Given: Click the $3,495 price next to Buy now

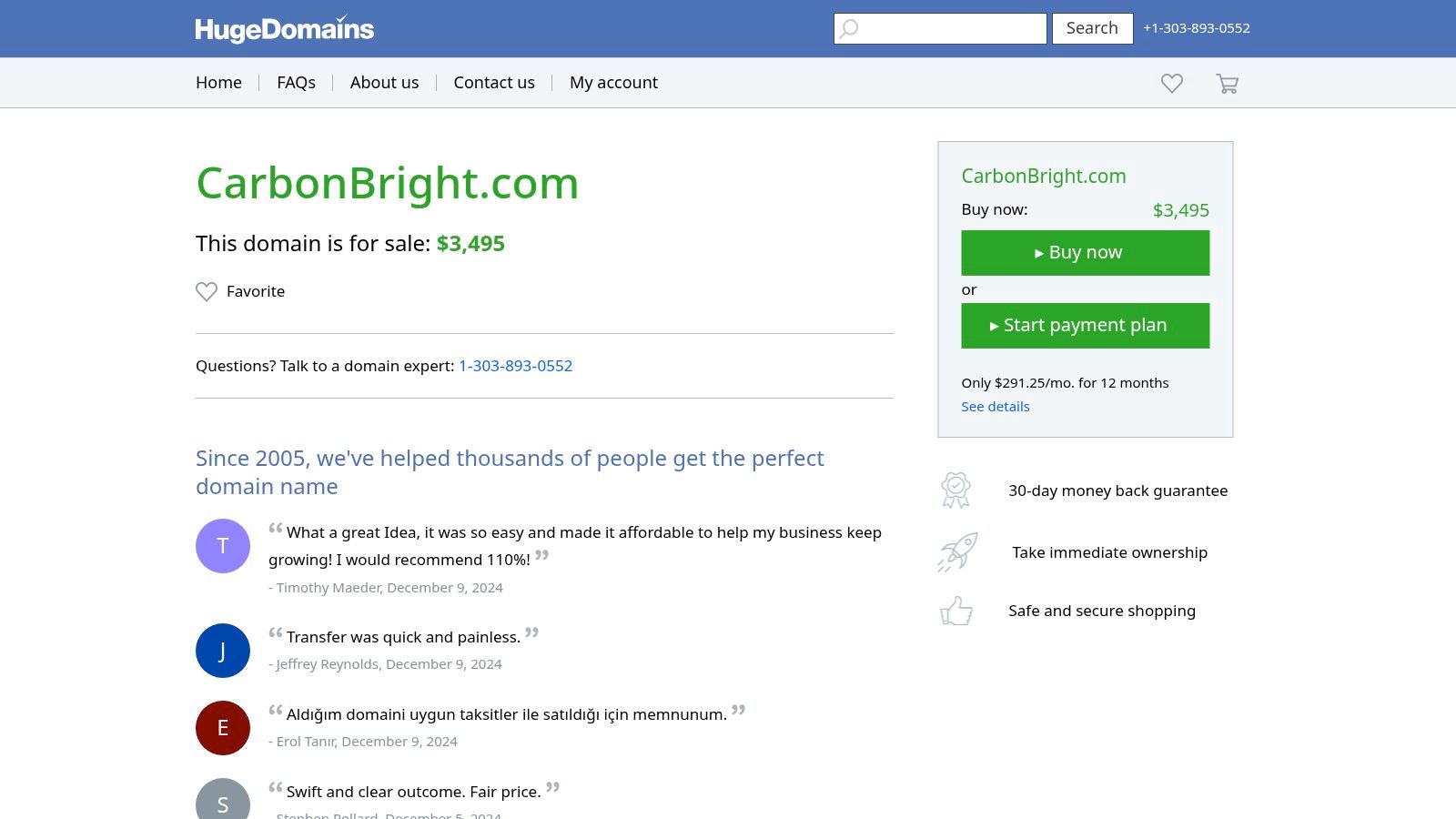Looking at the screenshot, I should (1180, 210).
